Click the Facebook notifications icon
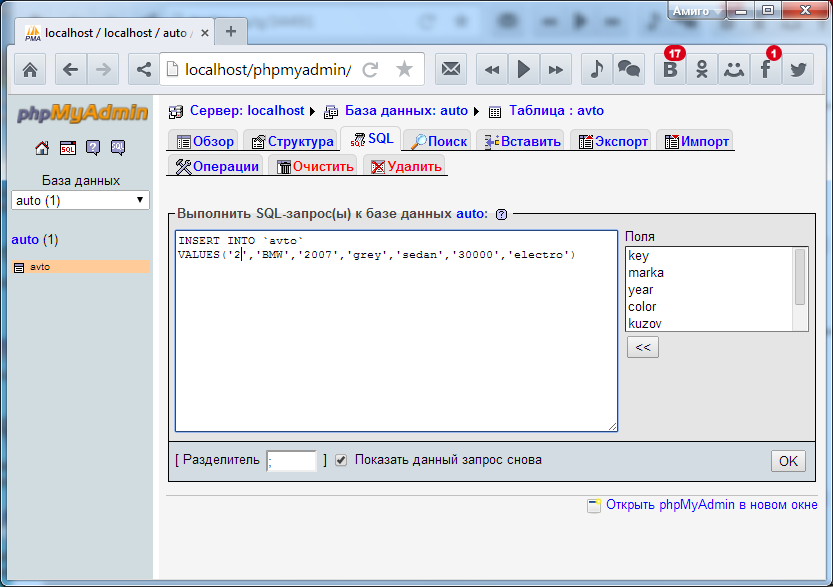Image resolution: width=833 pixels, height=587 pixels. (x=765, y=69)
